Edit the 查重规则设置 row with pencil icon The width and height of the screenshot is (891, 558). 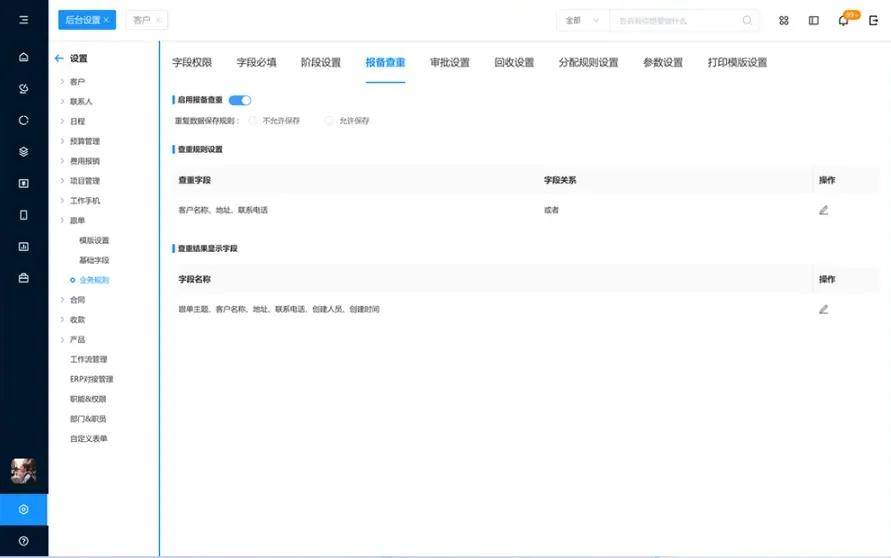coord(823,210)
